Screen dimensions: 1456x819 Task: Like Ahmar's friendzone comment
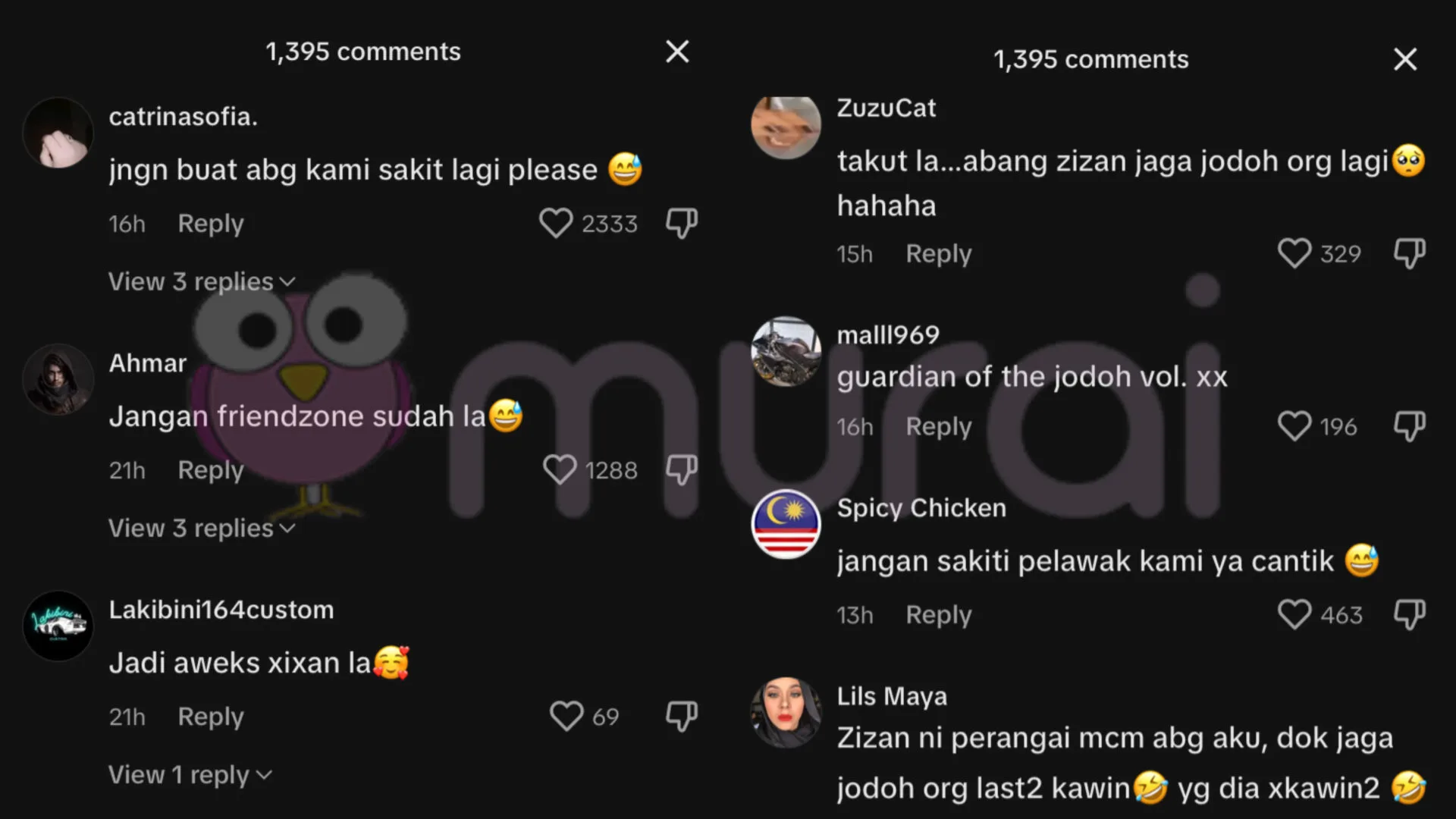tap(560, 470)
